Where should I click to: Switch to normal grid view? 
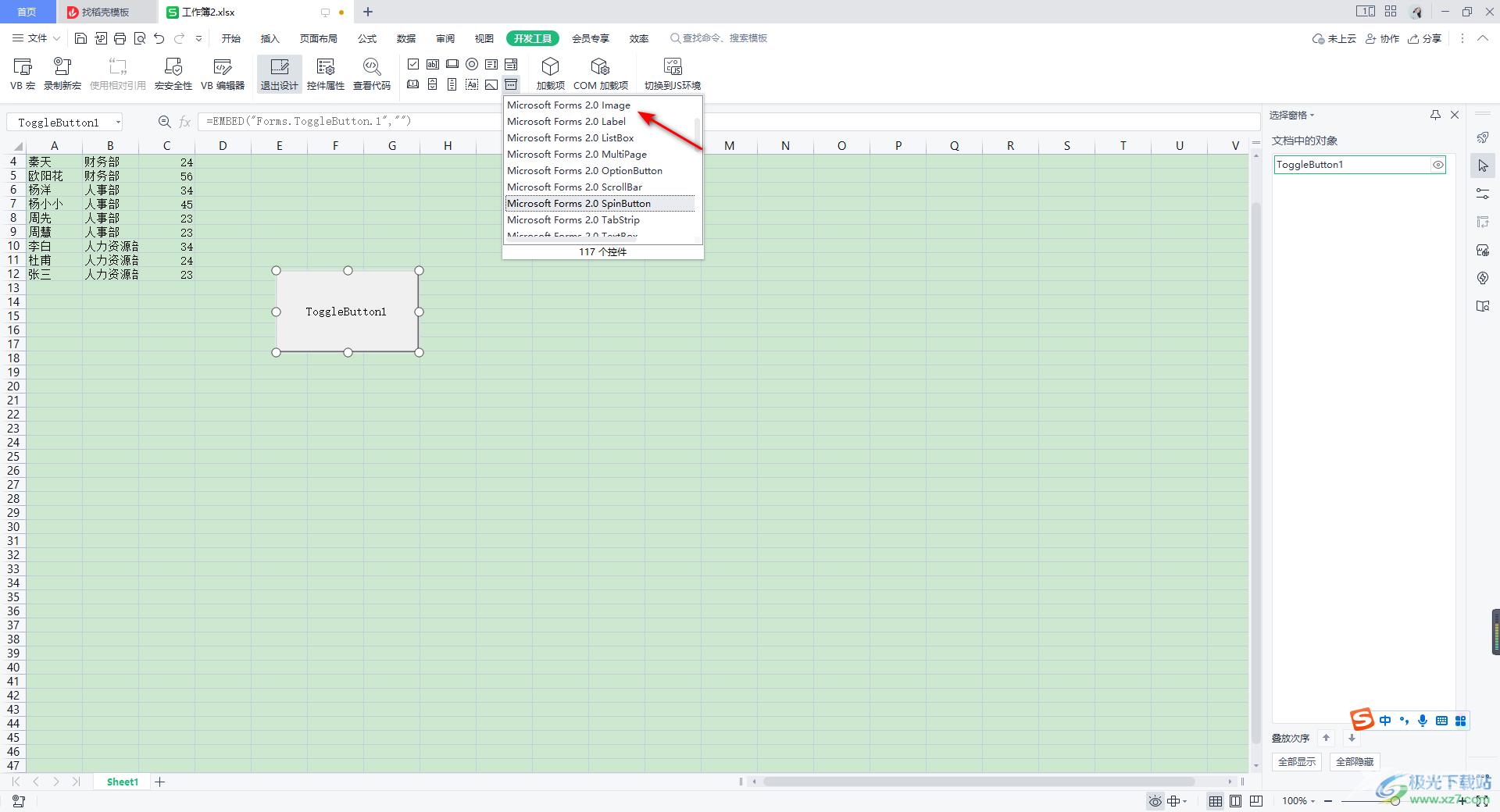pos(1216,801)
